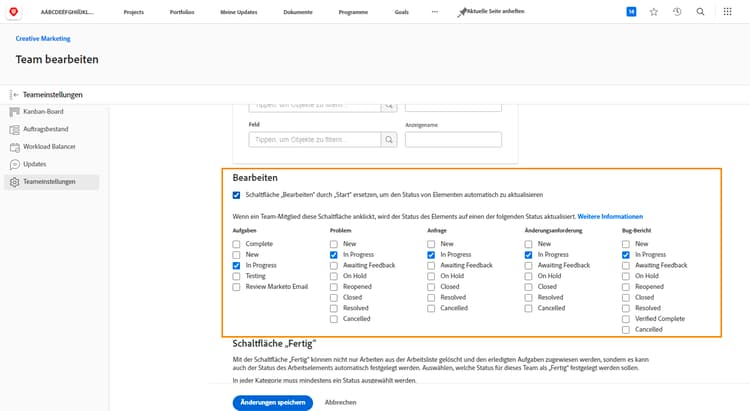Select Updates in the sidebar
The image size is (750, 411).
click(35, 164)
